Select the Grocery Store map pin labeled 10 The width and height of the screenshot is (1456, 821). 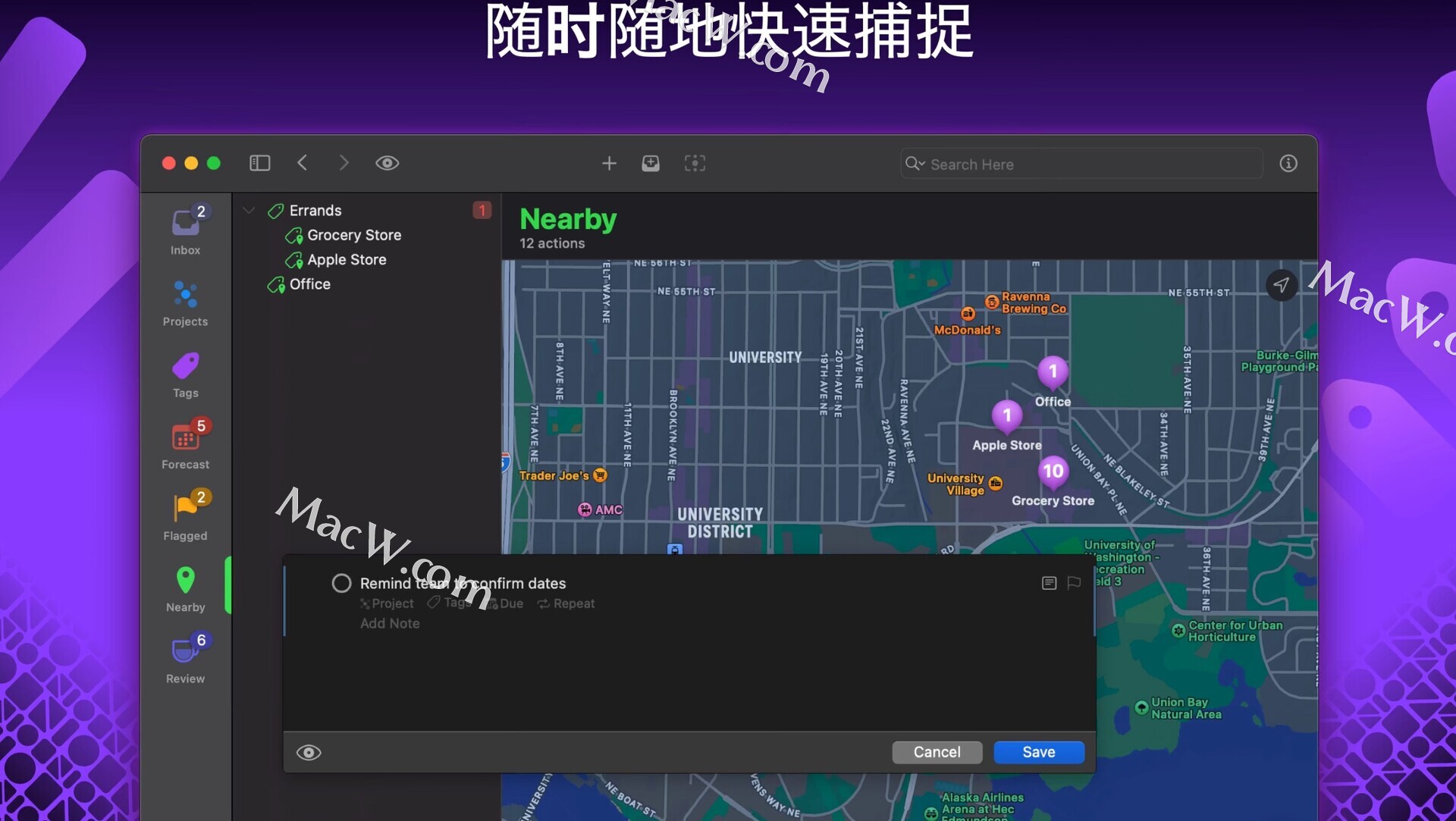point(1053,472)
